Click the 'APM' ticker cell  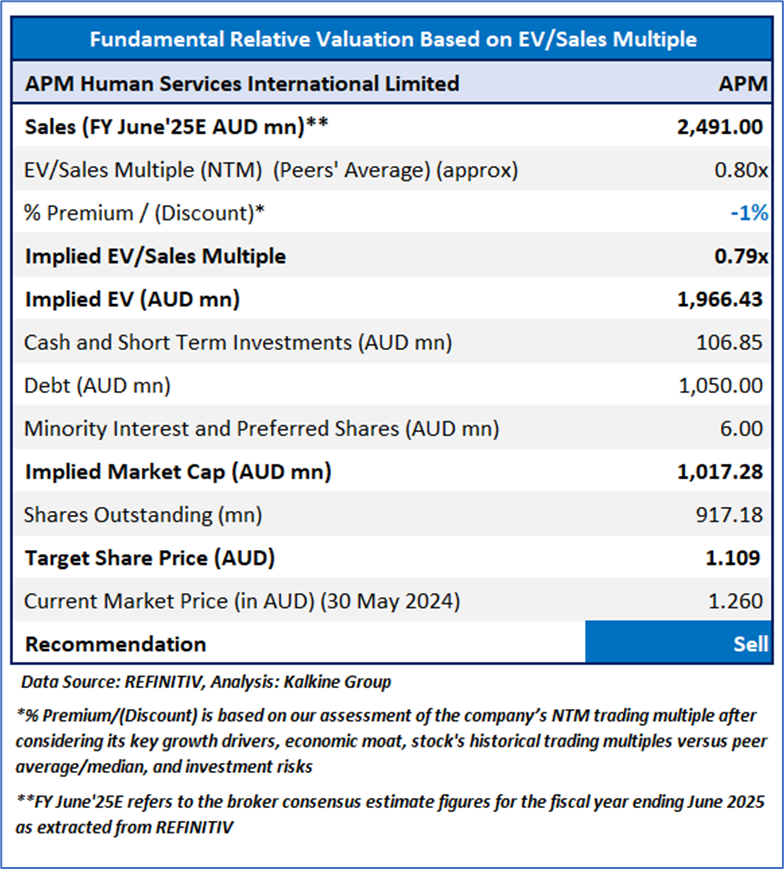pyautogui.click(x=743, y=84)
